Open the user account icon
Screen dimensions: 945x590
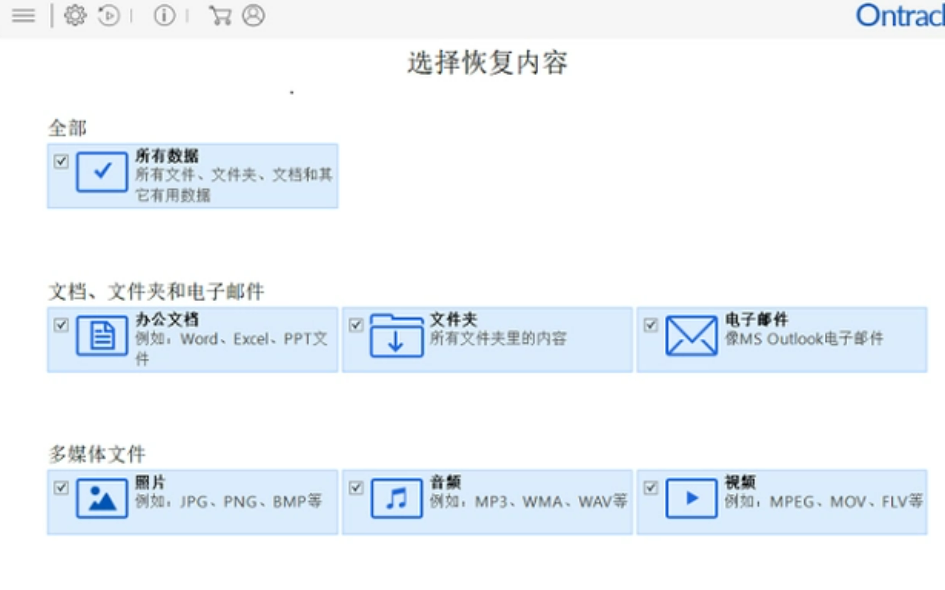coord(254,15)
